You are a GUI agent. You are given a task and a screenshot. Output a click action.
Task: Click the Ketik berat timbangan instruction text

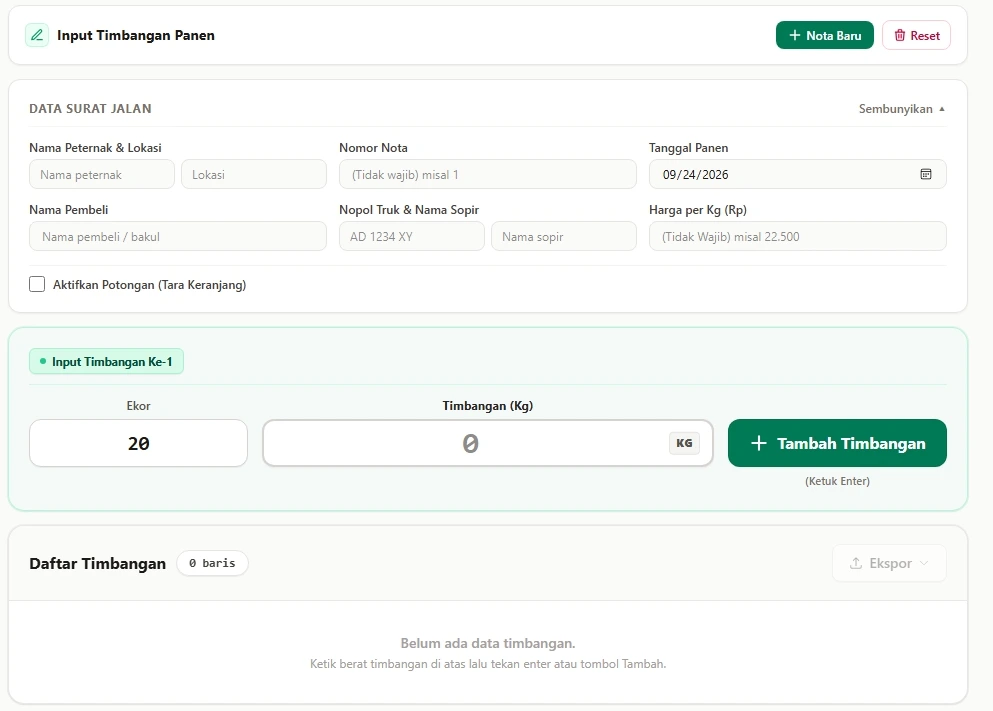coord(488,664)
